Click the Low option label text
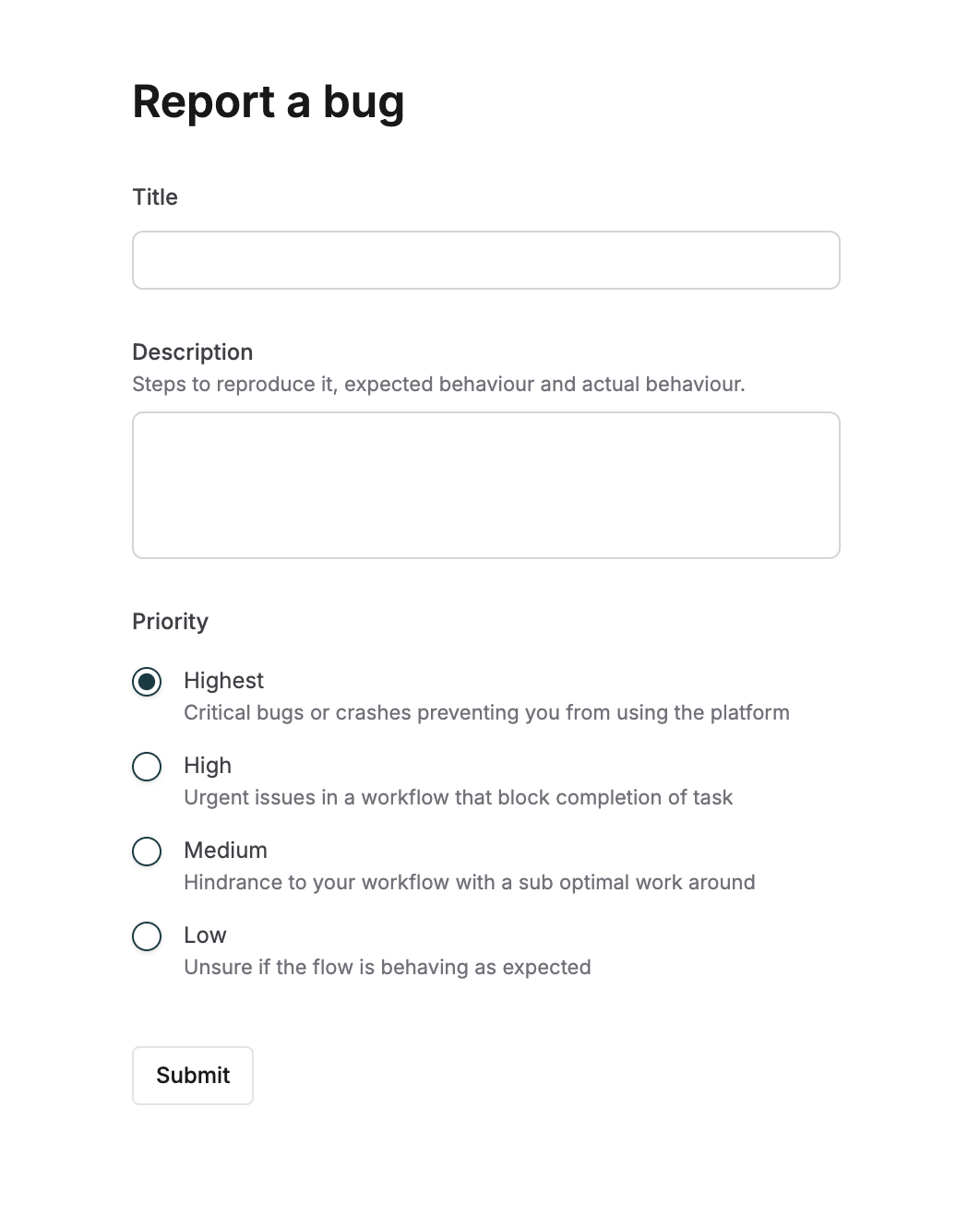The image size is (980, 1227). [204, 935]
